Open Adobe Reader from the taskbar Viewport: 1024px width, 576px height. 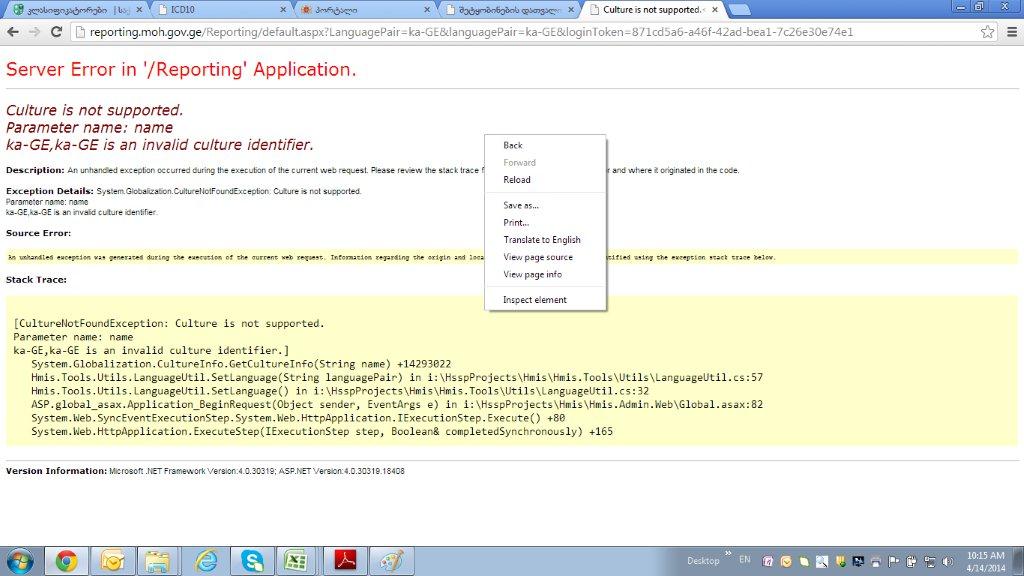pyautogui.click(x=345, y=560)
